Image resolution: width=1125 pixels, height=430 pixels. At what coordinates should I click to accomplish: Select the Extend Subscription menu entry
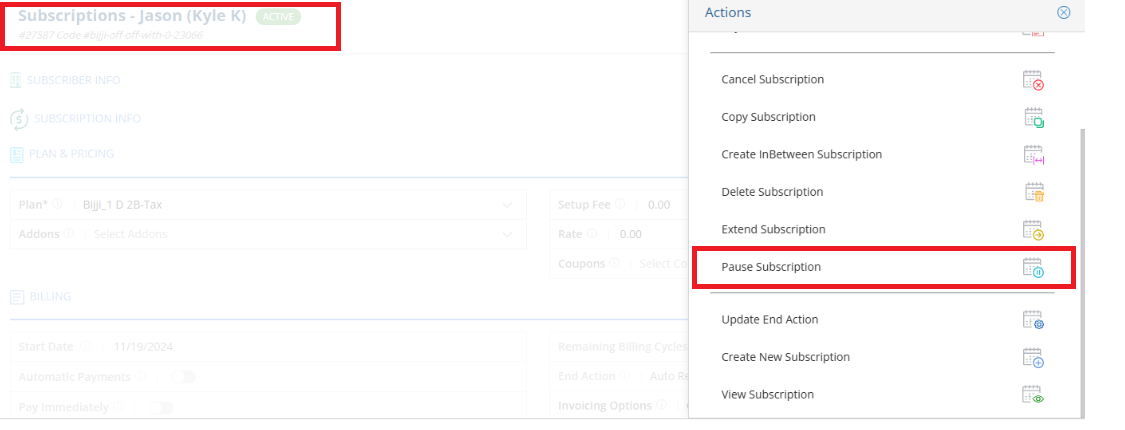pos(883,229)
